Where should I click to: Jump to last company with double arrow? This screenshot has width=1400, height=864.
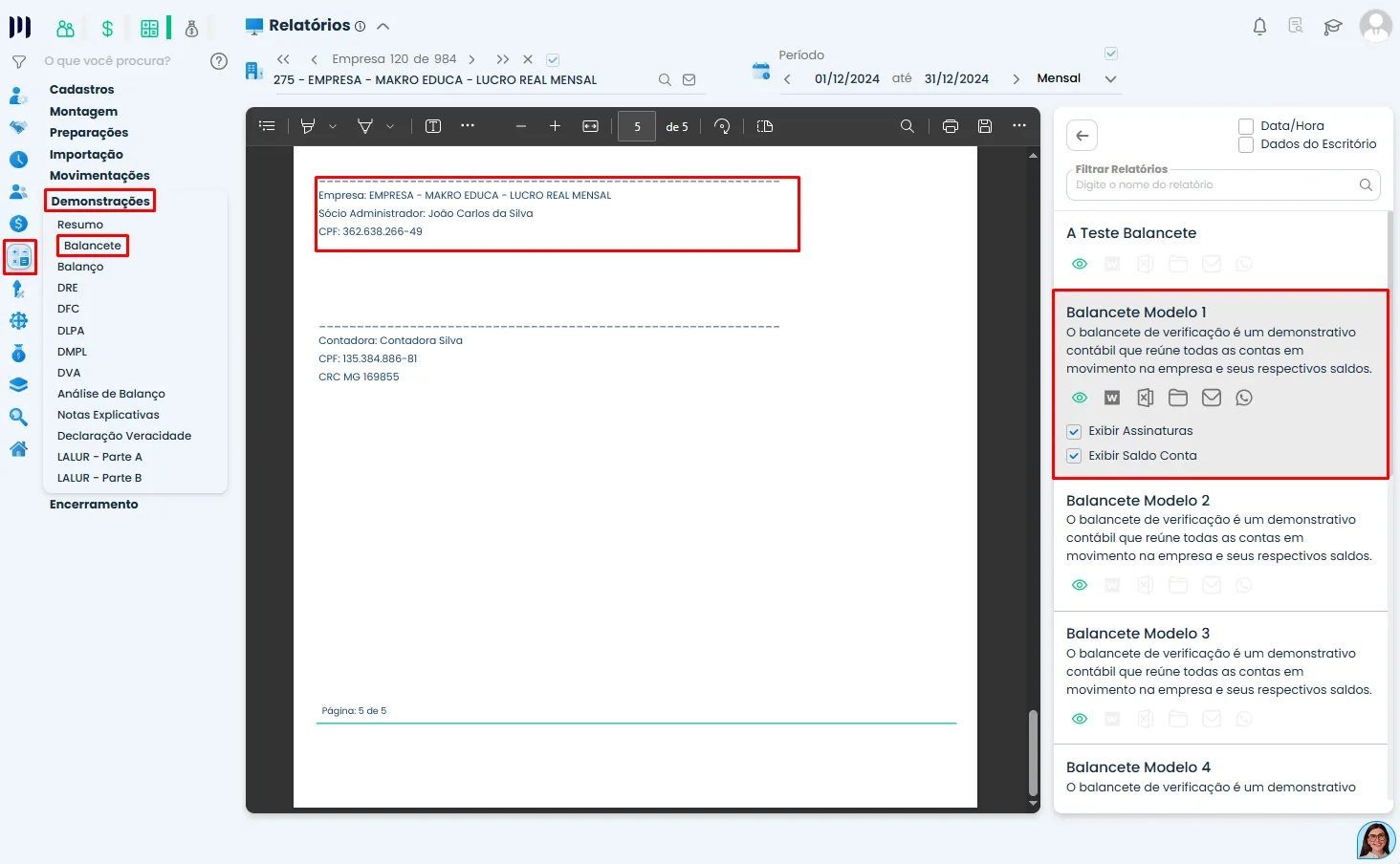[x=503, y=59]
